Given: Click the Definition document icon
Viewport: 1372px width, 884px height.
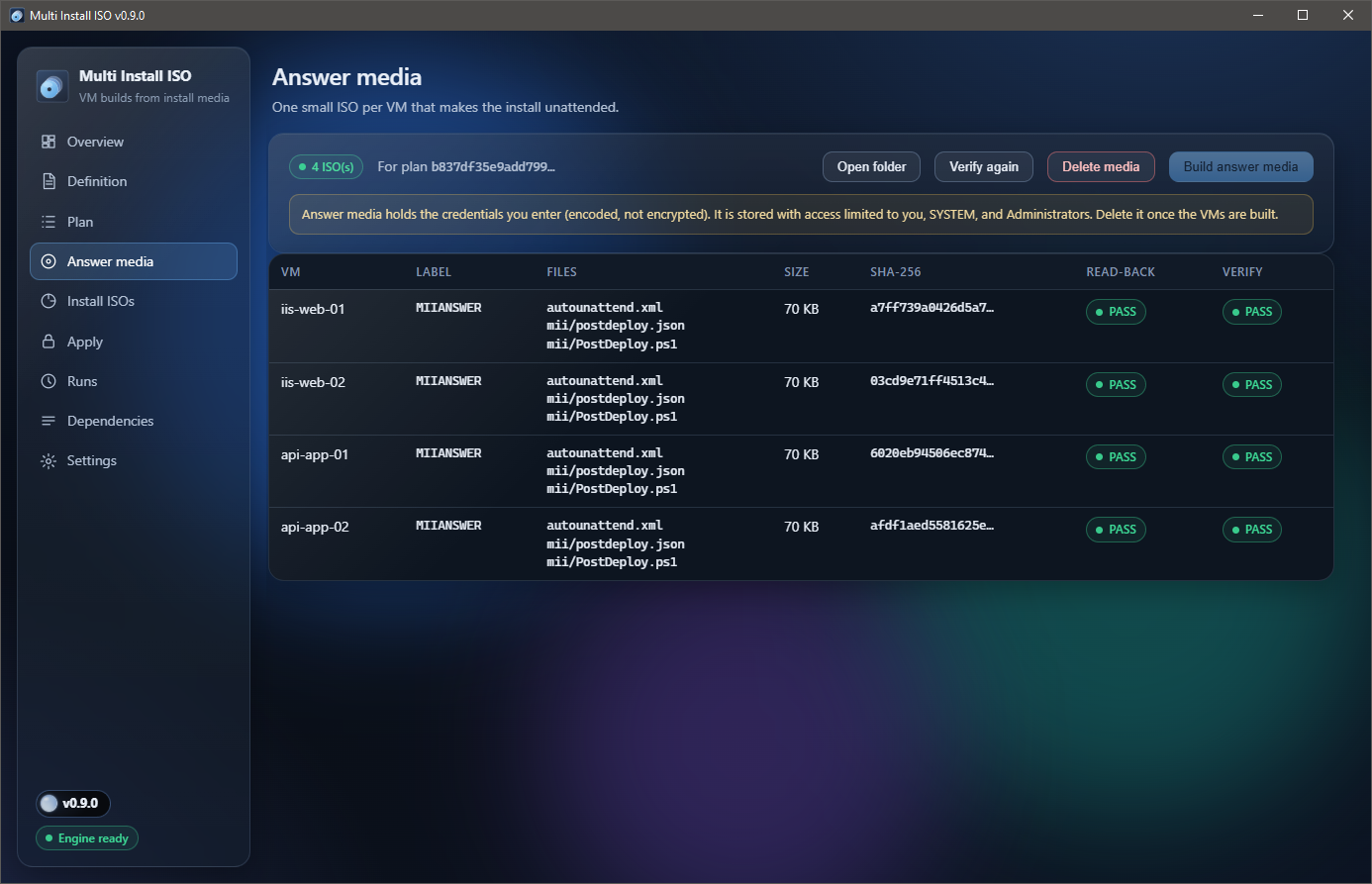Looking at the screenshot, I should coord(49,181).
